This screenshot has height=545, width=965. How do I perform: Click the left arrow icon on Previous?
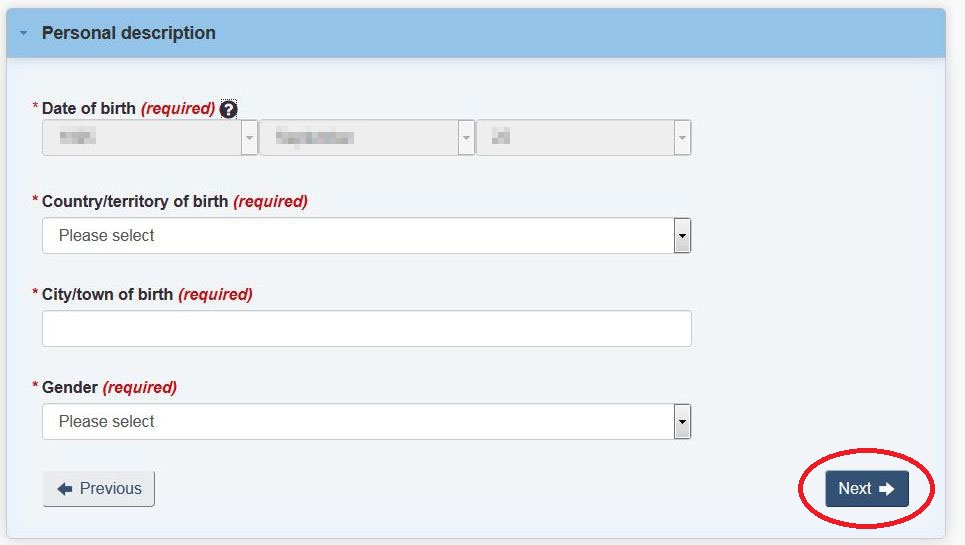pos(65,489)
